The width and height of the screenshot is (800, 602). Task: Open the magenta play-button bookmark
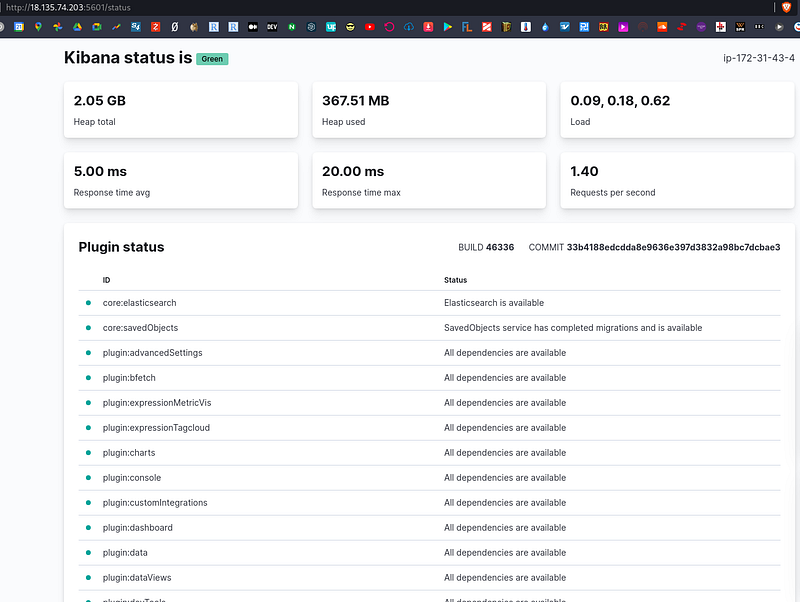click(x=623, y=27)
